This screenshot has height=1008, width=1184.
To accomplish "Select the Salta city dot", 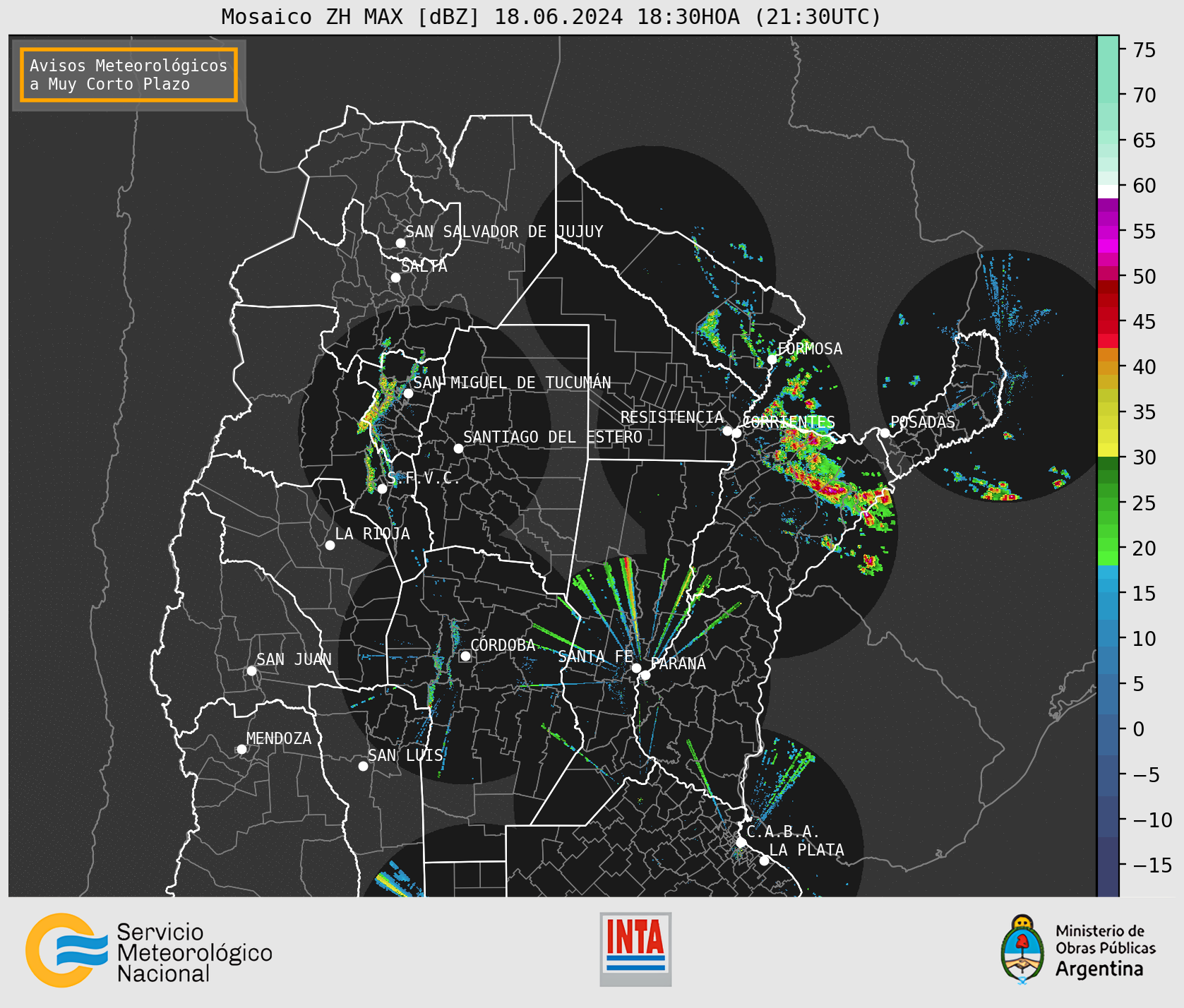I will (x=396, y=278).
